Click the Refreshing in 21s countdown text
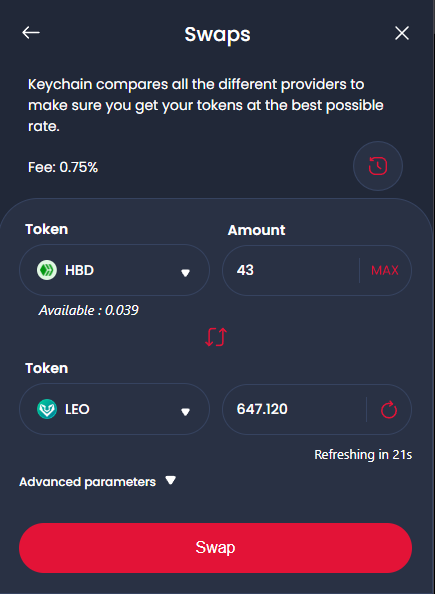The width and height of the screenshot is (435, 594). coord(363,454)
